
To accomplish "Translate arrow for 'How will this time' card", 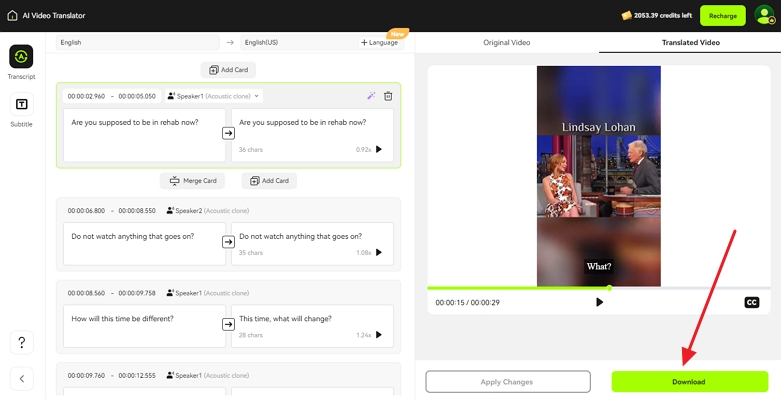I will 228,324.
